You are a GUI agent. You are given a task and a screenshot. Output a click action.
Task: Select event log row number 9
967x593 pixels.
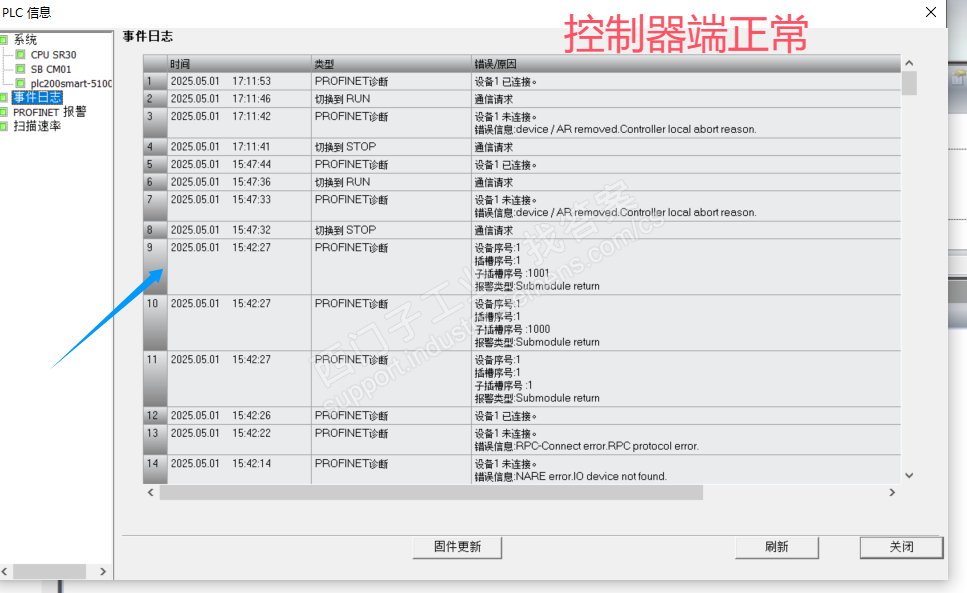[x=155, y=266]
